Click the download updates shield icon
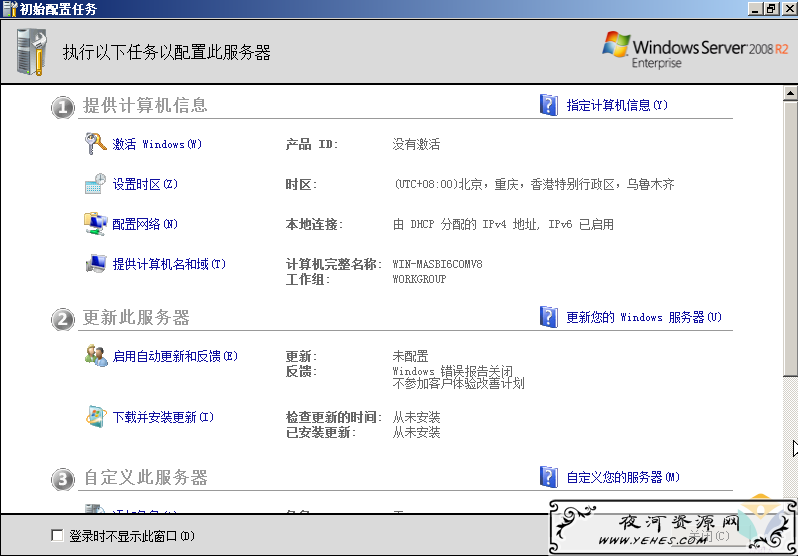The image size is (798, 556). pos(96,416)
